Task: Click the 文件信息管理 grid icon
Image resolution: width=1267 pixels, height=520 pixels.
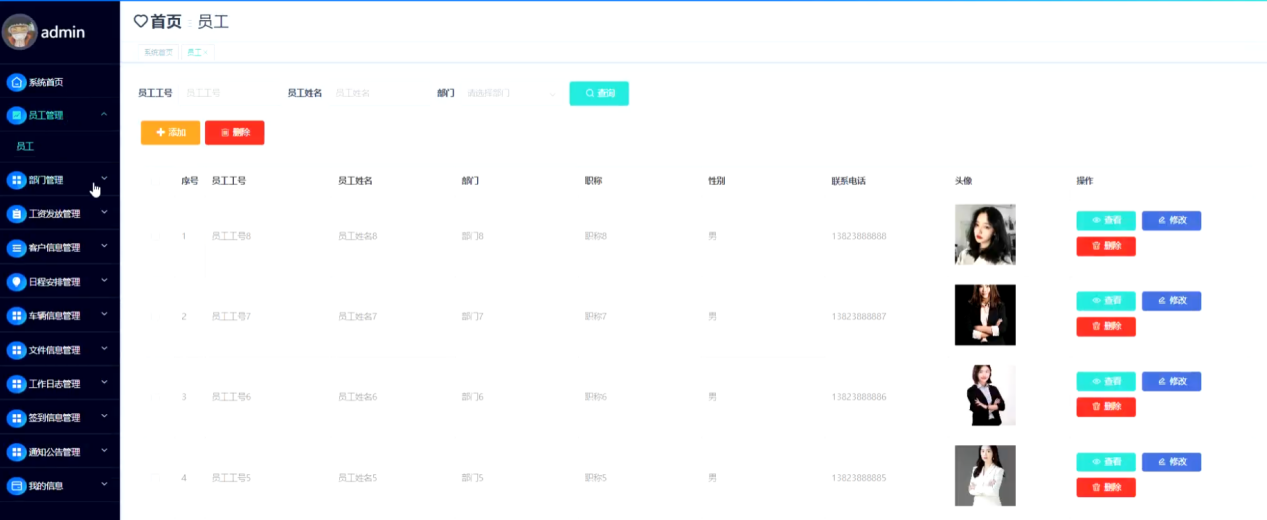Action: tap(16, 350)
